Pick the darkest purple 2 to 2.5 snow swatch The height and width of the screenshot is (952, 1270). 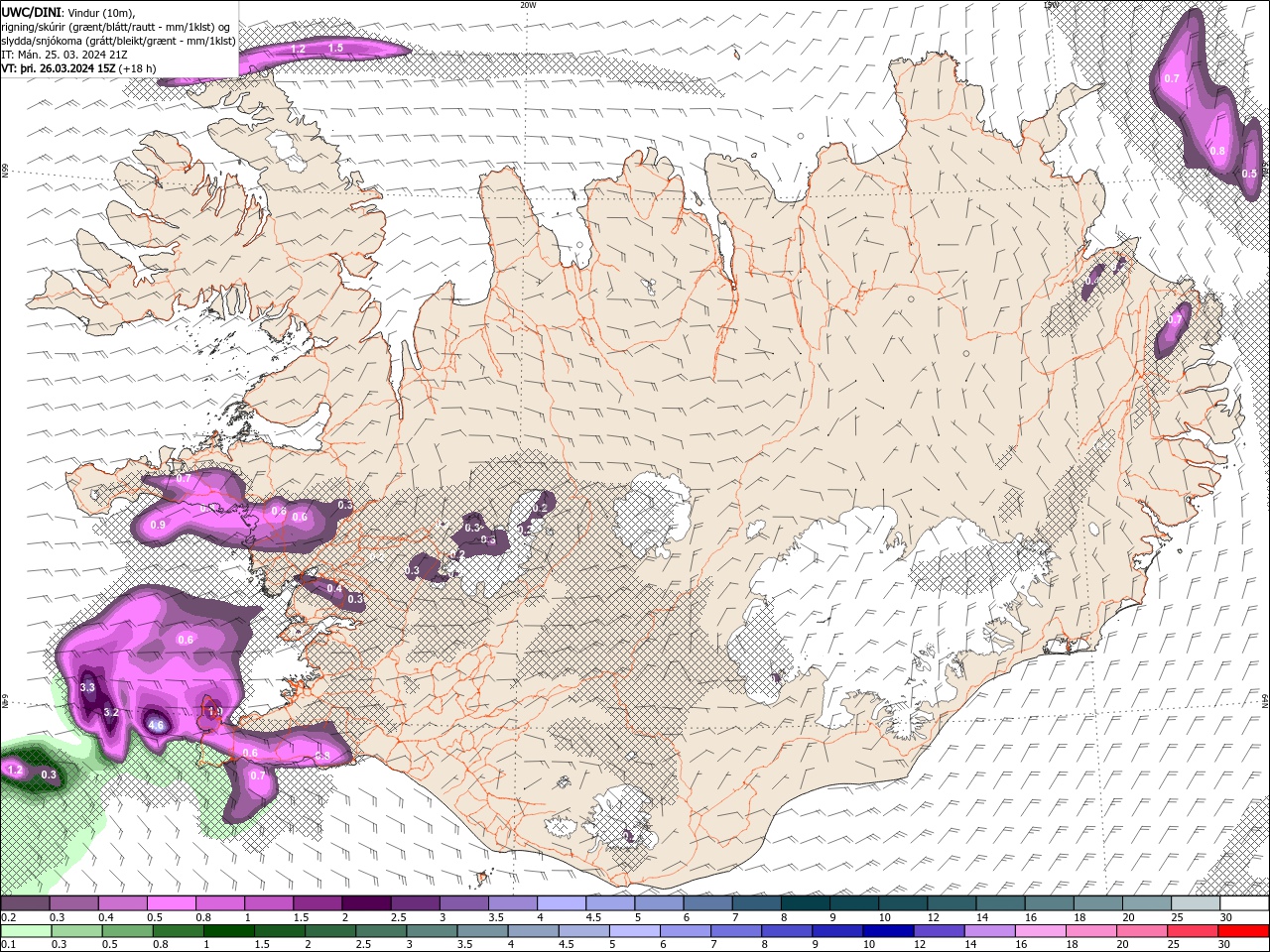366,903
